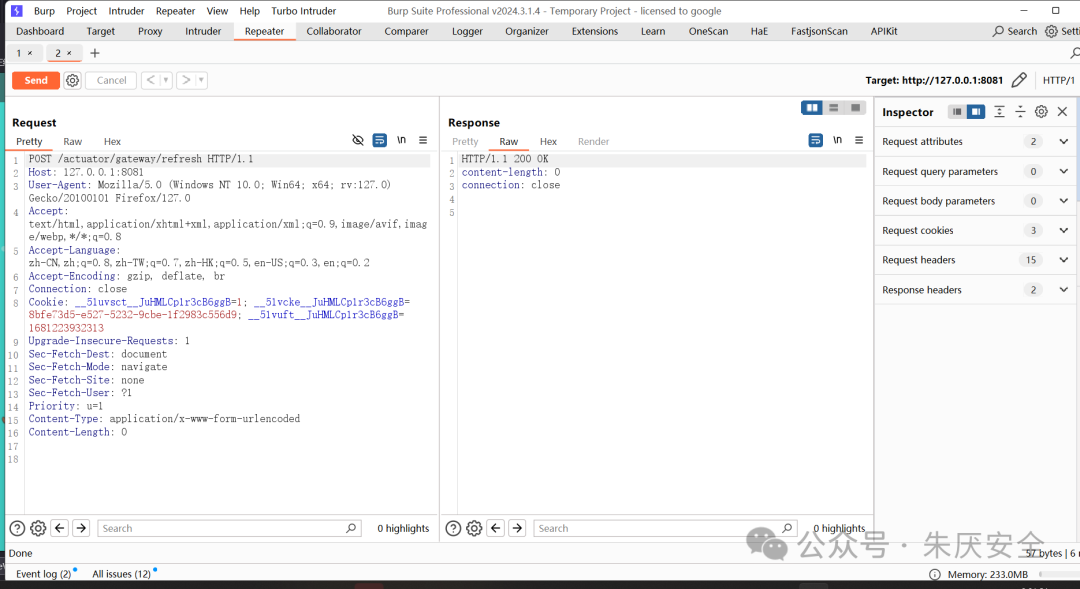Open the back history dropdown arrow
Viewport: 1080px width, 589px height.
click(x=166, y=81)
